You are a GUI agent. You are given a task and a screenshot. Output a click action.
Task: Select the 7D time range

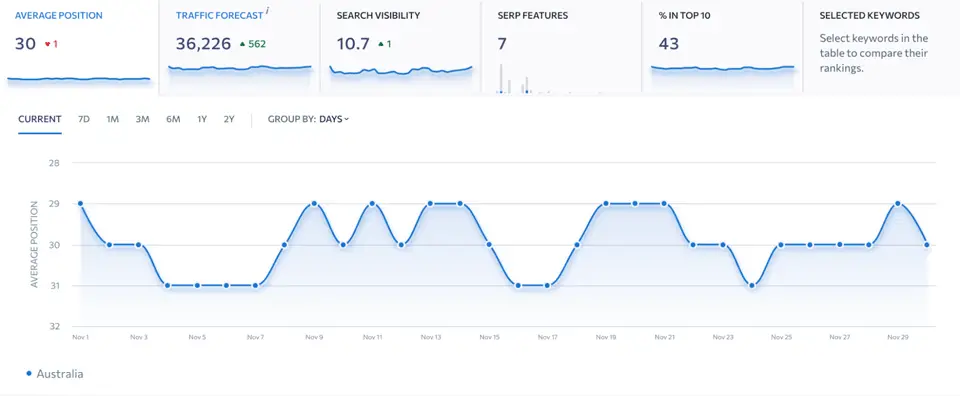[x=84, y=119]
